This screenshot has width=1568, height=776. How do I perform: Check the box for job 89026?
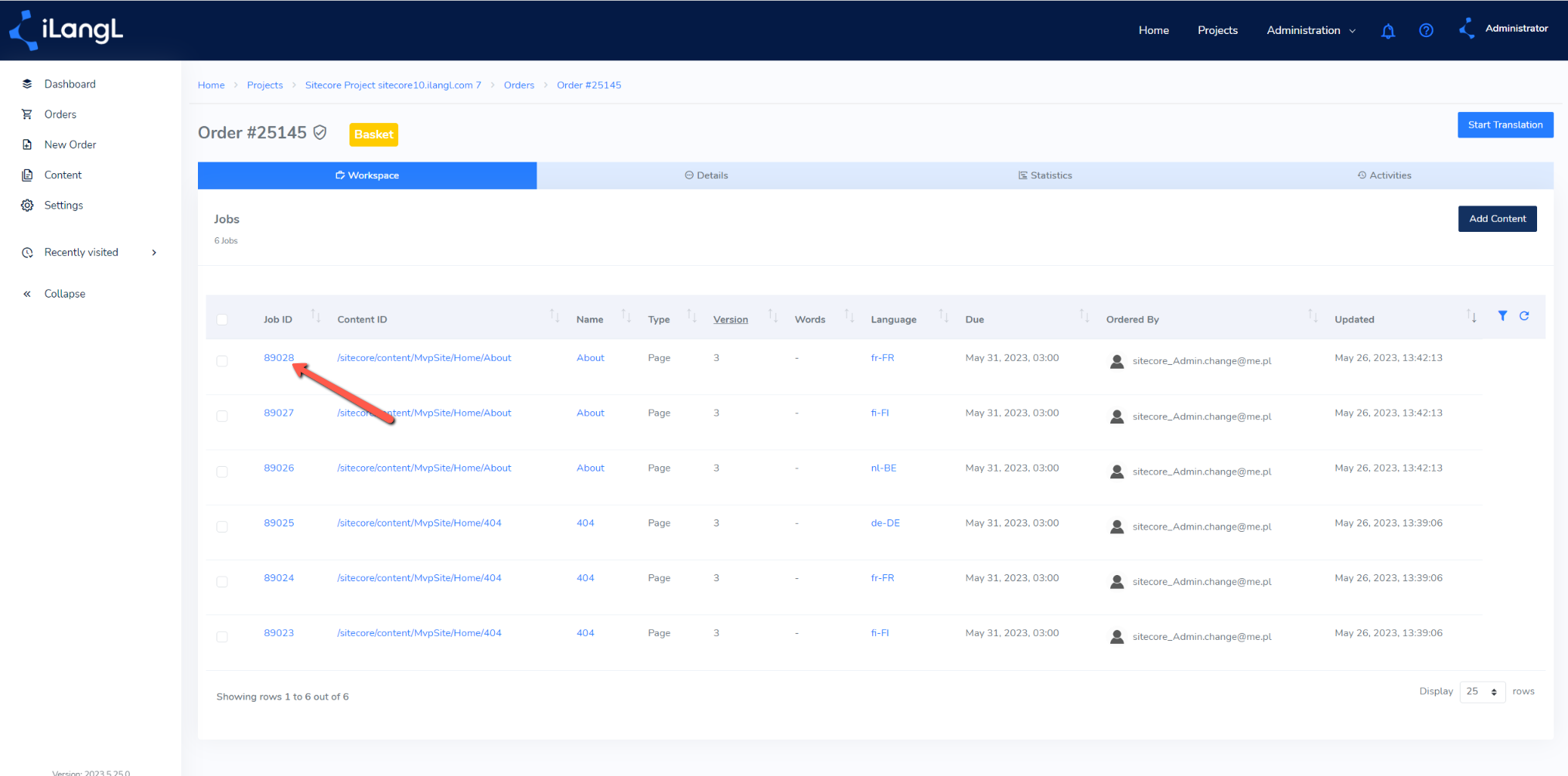(x=223, y=471)
